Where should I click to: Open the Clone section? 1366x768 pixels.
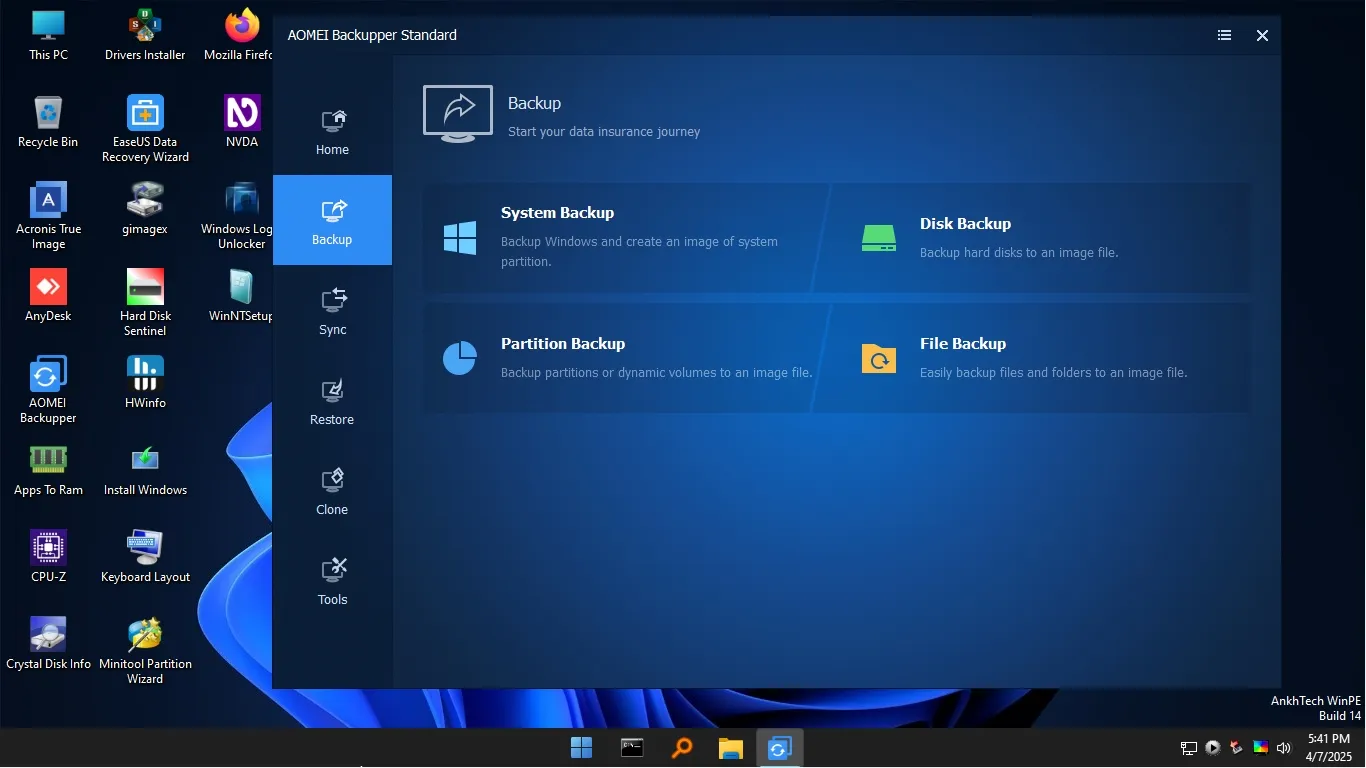[332, 491]
